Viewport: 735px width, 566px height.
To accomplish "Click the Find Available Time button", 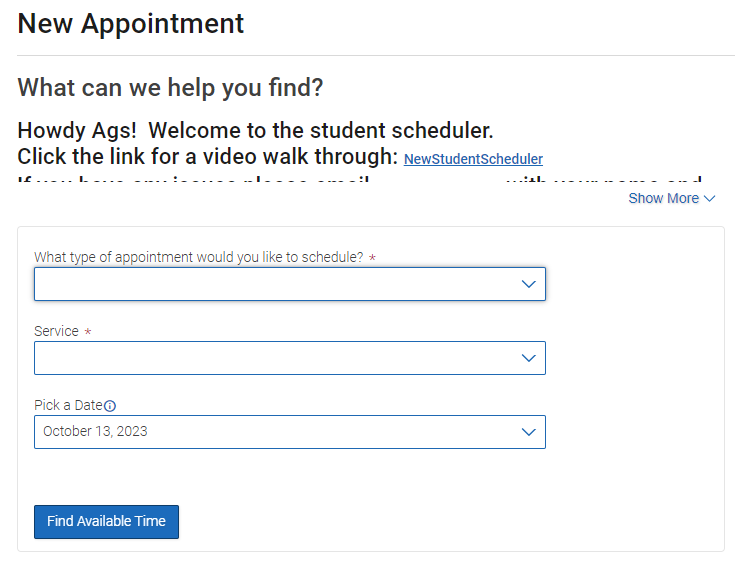I will [106, 521].
